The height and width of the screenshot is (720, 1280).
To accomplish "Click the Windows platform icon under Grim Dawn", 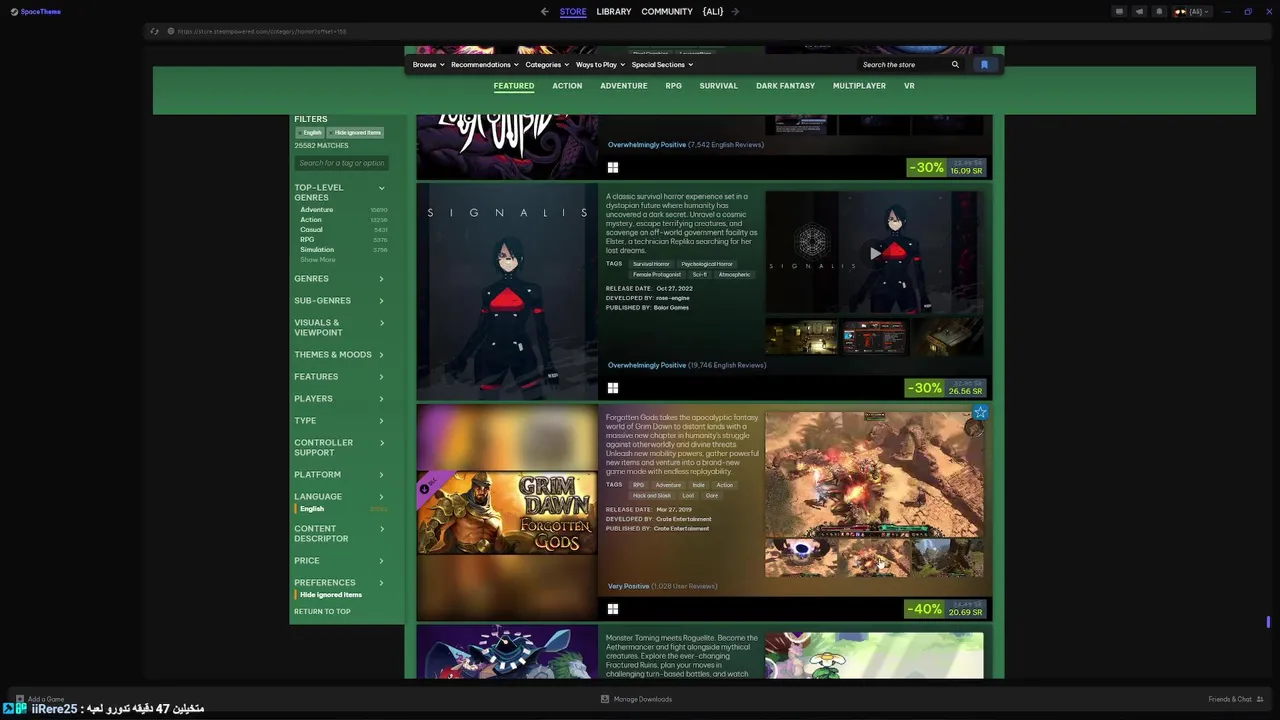I will (613, 608).
